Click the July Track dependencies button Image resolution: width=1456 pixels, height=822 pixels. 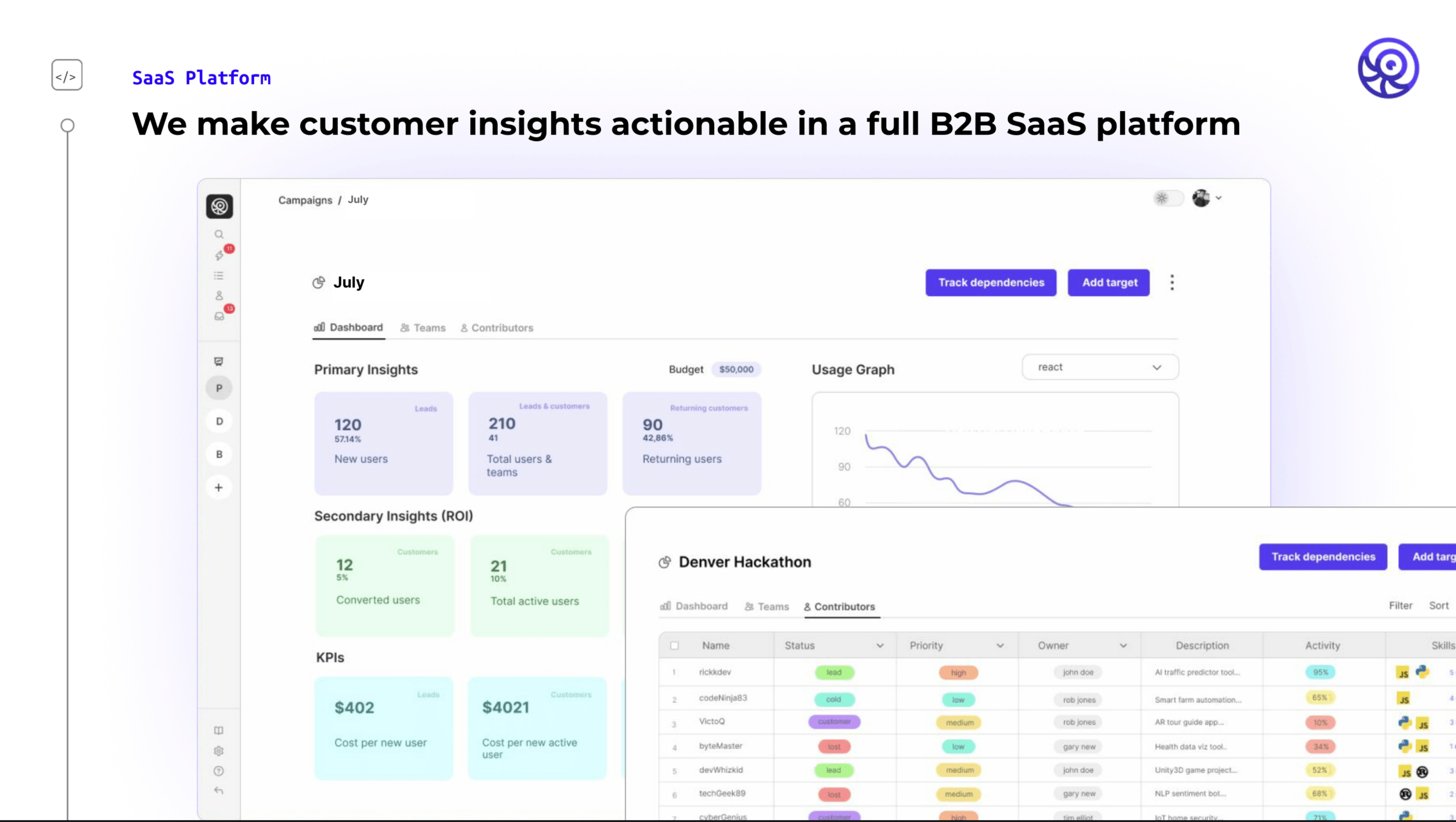pyautogui.click(x=991, y=282)
